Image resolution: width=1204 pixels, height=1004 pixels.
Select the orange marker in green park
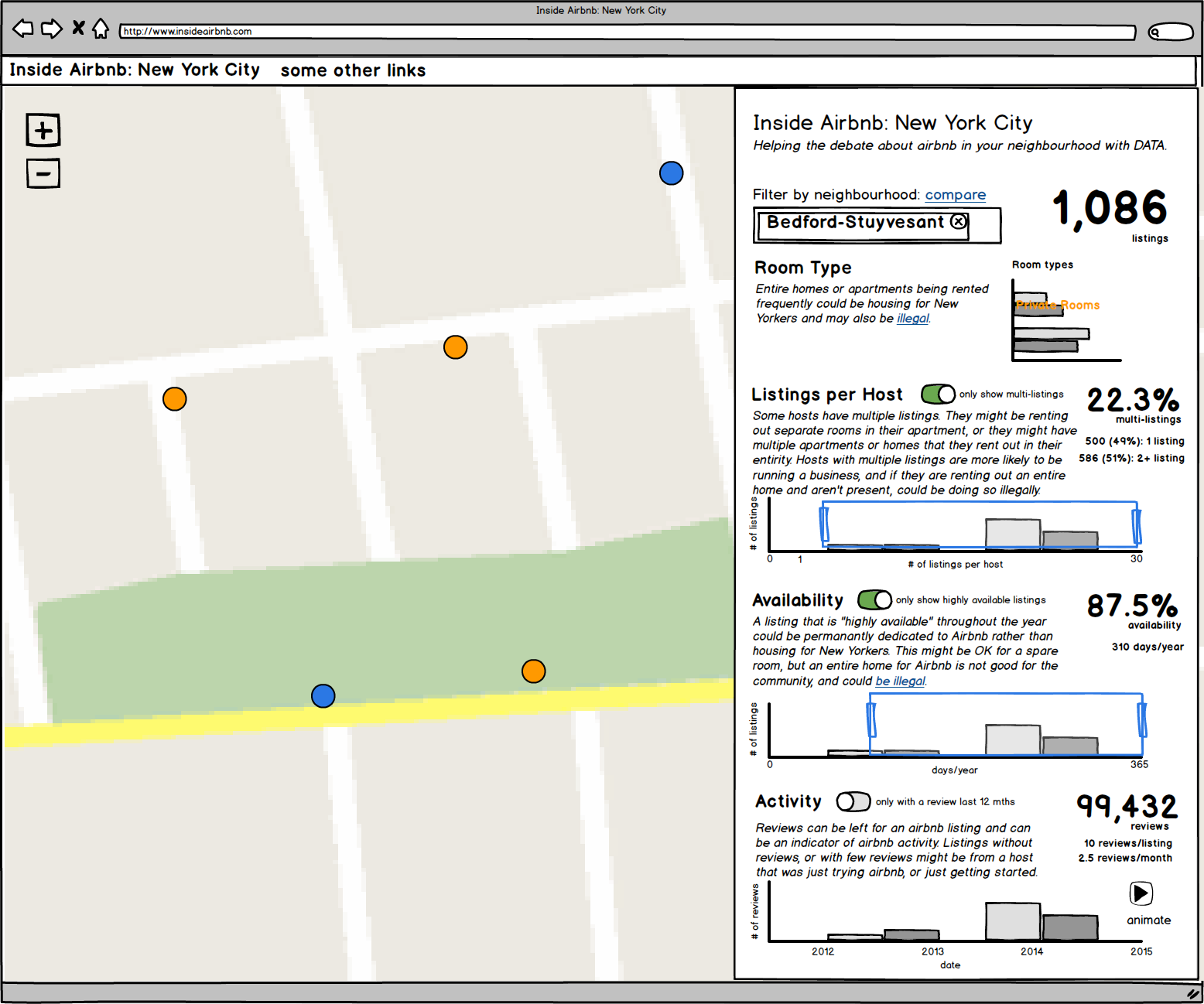tap(534, 671)
